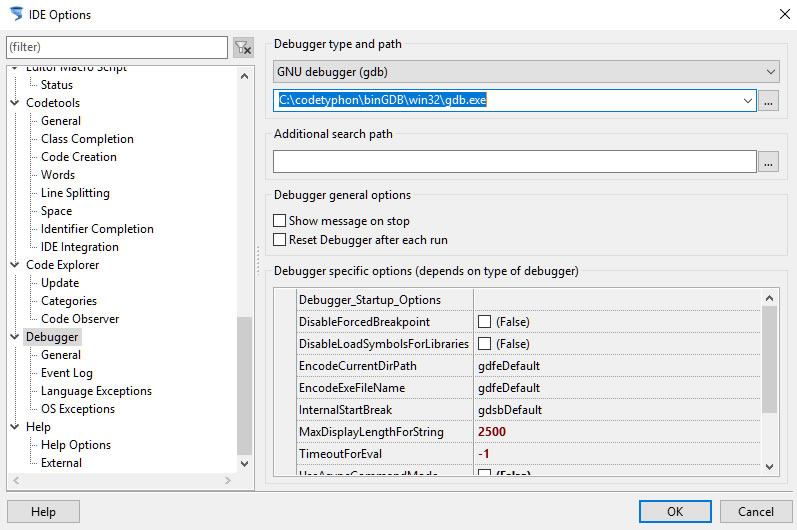Select InternalStartBreak gdsbDefault value

click(x=510, y=410)
